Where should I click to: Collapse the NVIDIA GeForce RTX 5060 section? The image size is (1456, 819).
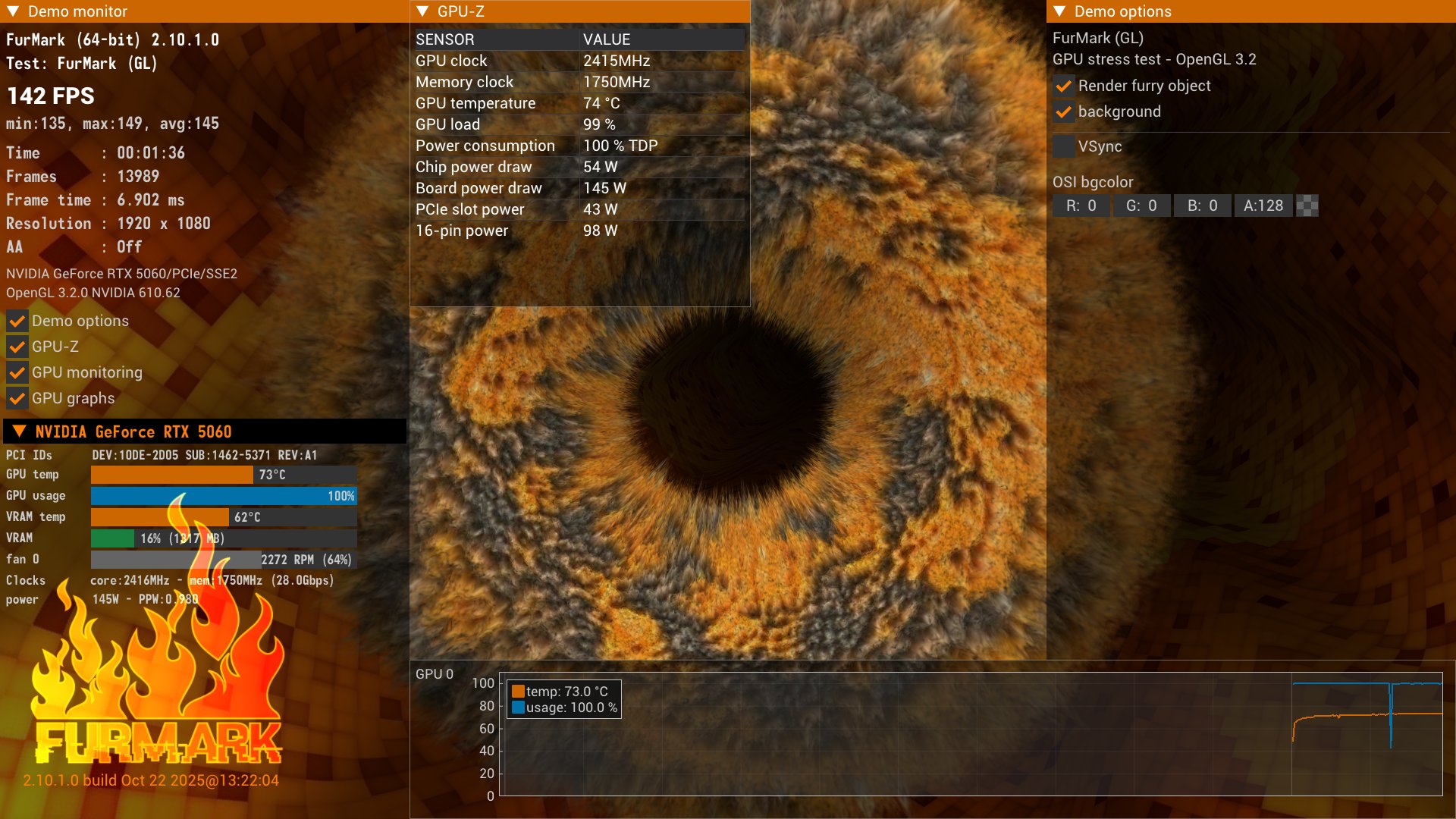tap(20, 431)
